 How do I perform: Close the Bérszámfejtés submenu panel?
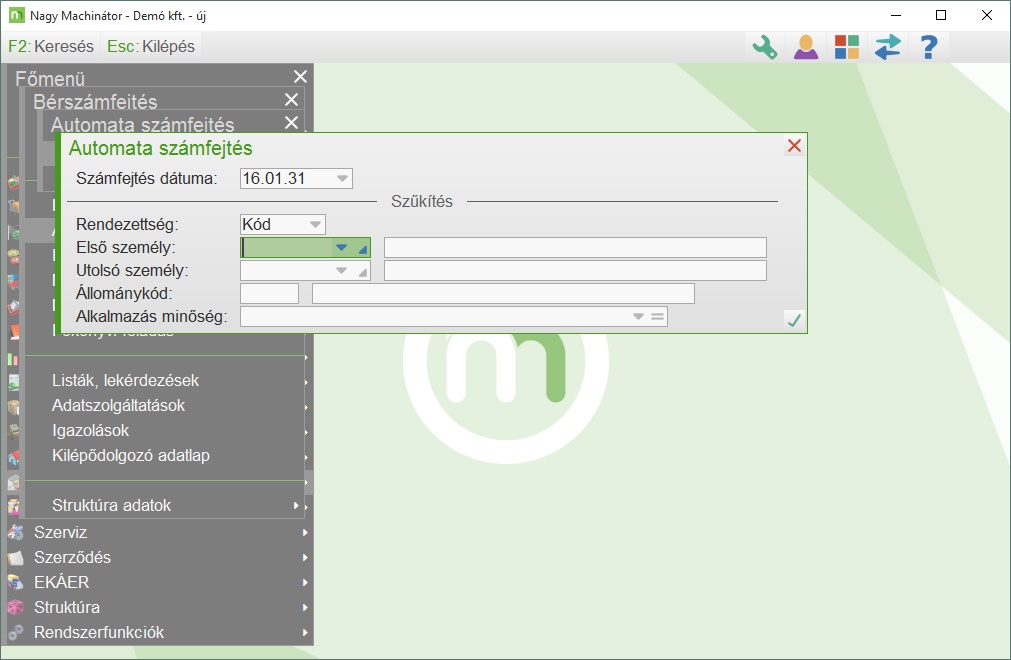pos(291,100)
